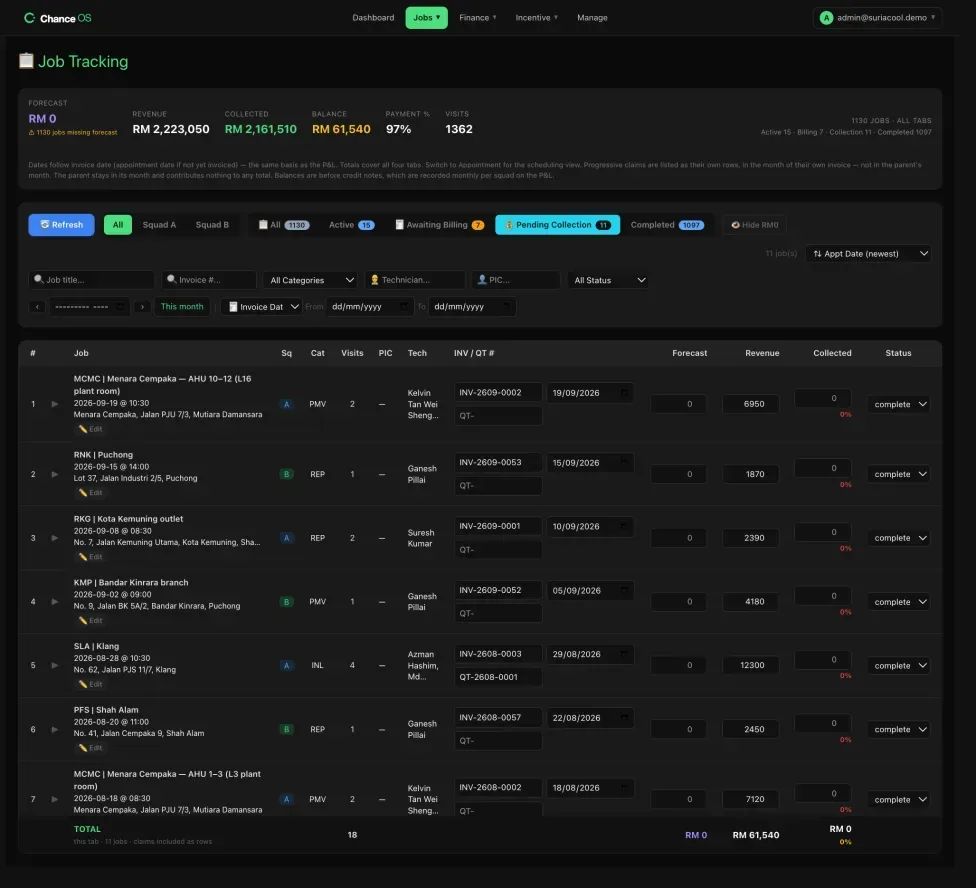The width and height of the screenshot is (976, 888).
Task: Open date picker icon for 15/09/2026
Action: tap(624, 462)
